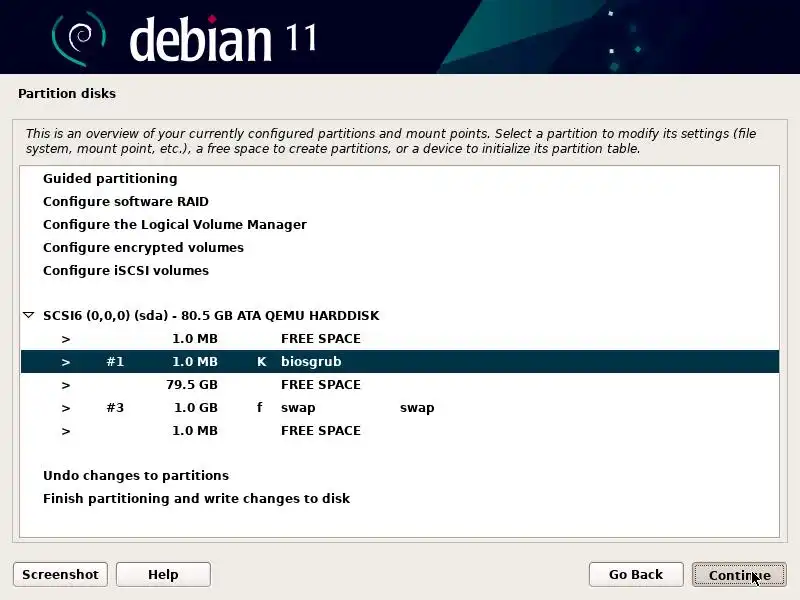Select the 79.5 GB FREE SPACE row
Screen dimensions: 800x600
tap(399, 385)
